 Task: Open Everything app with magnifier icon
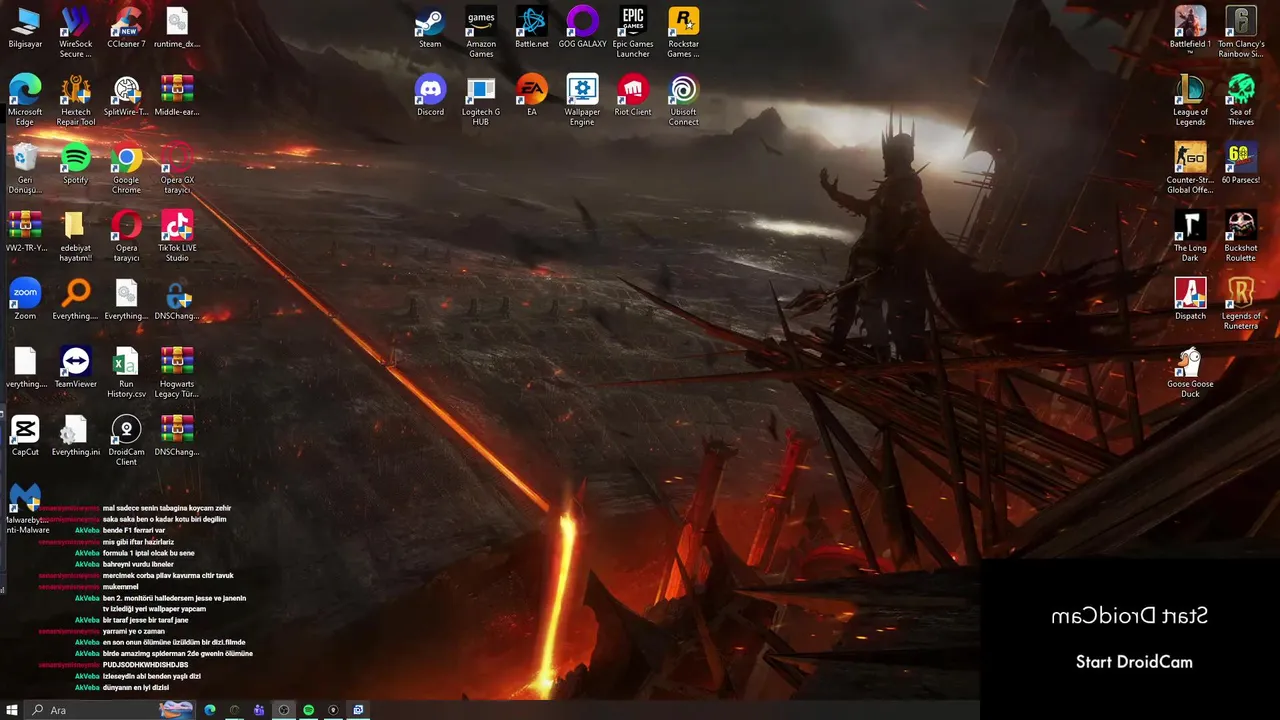click(x=76, y=301)
